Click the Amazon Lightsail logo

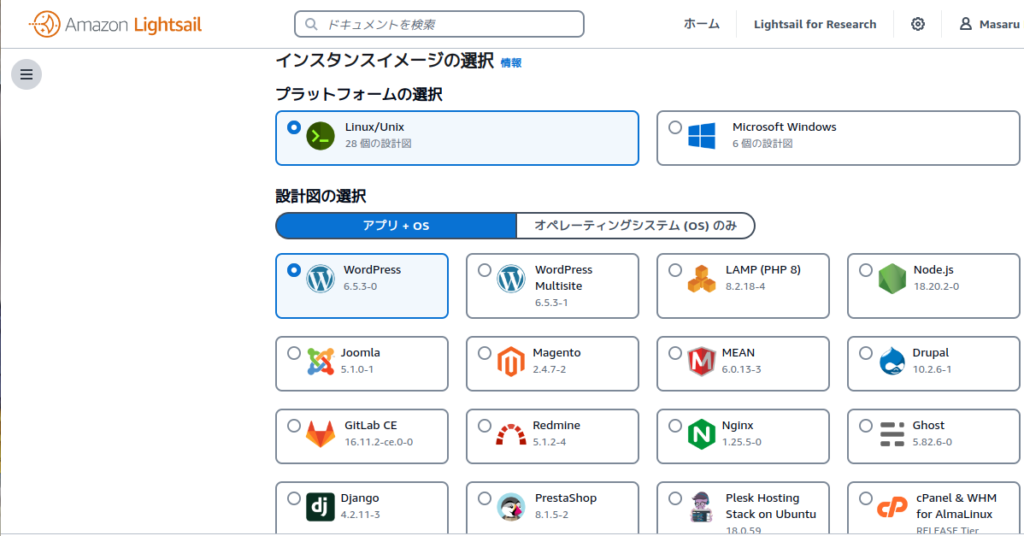[116, 24]
